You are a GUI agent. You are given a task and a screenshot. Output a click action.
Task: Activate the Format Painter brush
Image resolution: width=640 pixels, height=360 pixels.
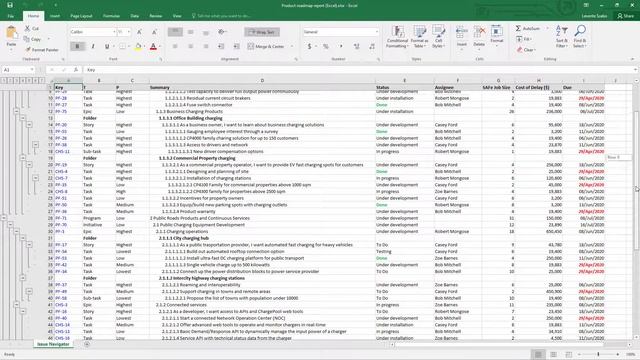coord(28,49)
